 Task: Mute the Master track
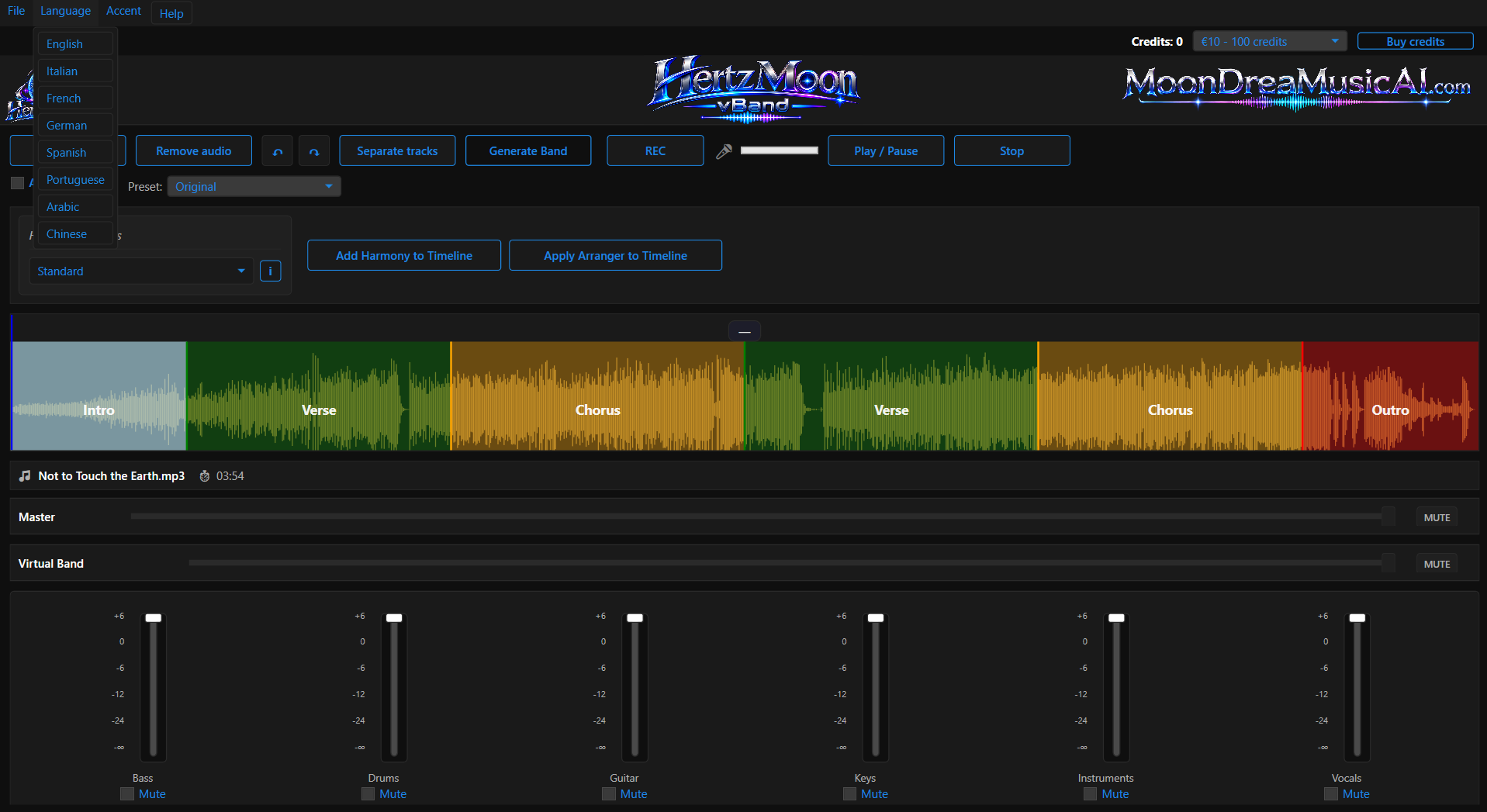click(x=1437, y=517)
